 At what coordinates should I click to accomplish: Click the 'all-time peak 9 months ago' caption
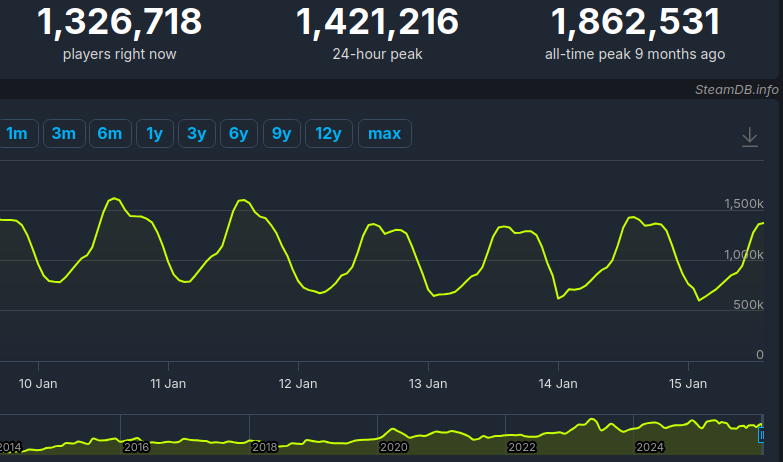coord(635,54)
